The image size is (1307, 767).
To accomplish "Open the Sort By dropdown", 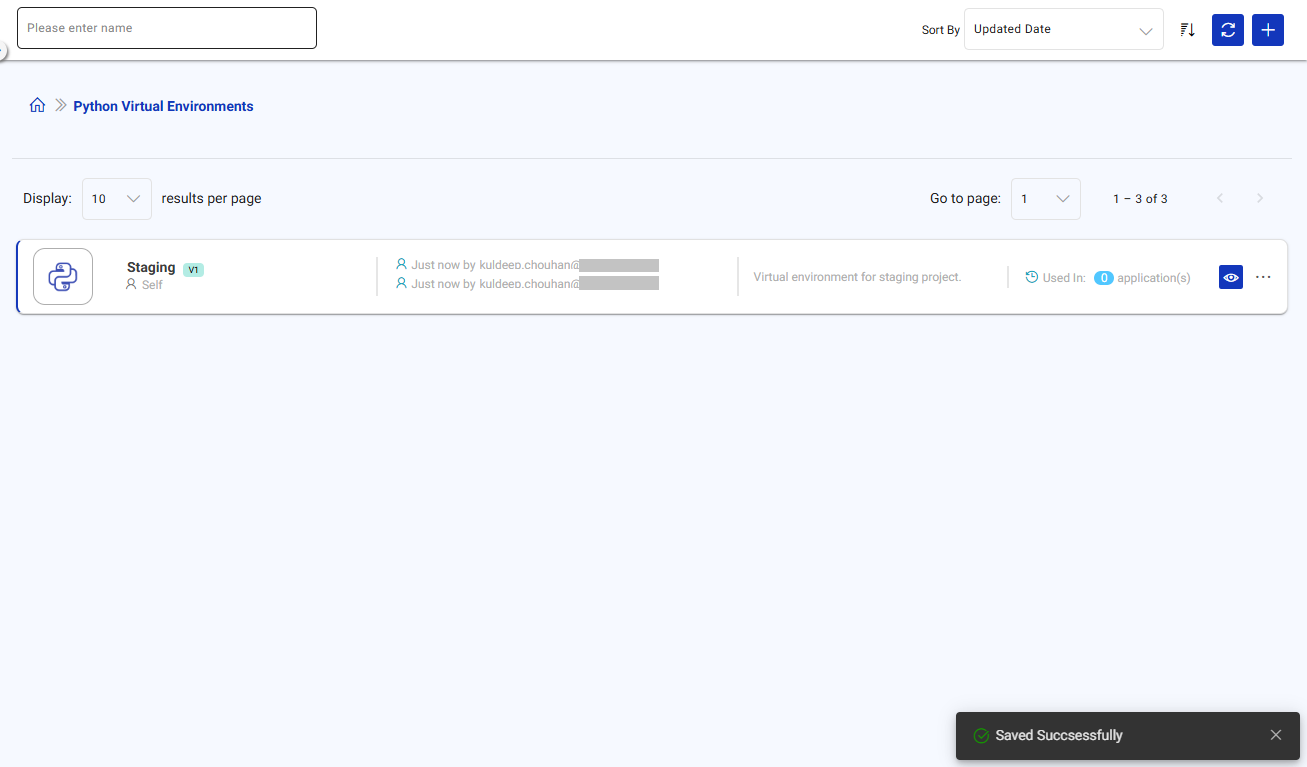I will (1063, 29).
